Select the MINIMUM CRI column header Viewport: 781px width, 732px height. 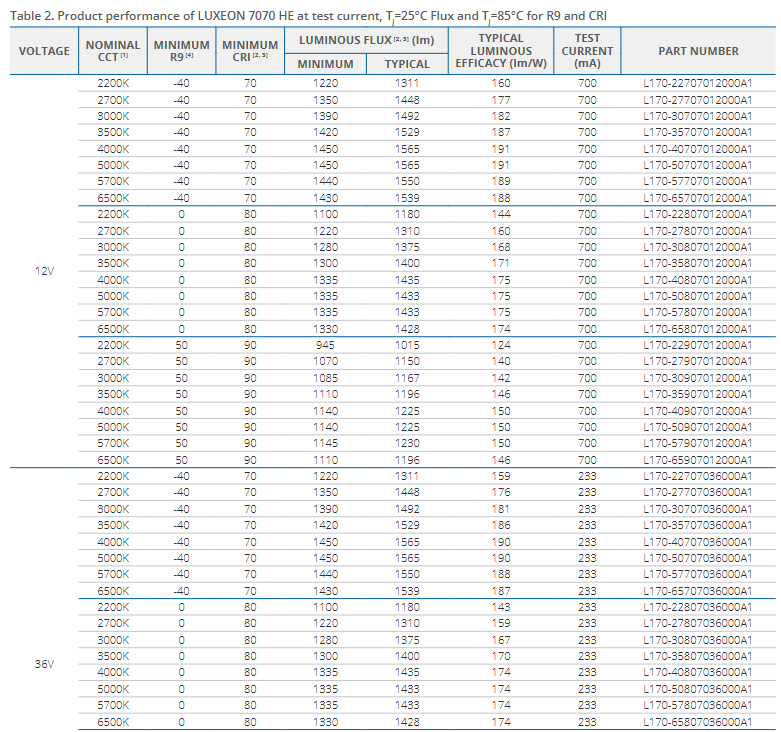[x=250, y=51]
